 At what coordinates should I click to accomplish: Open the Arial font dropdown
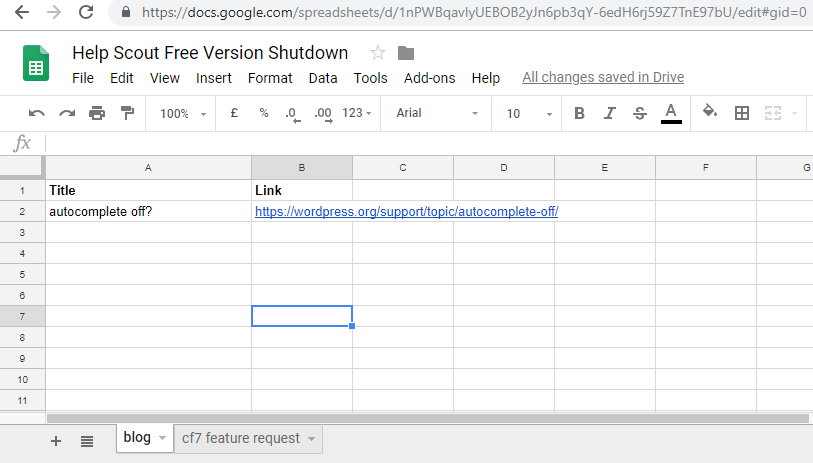(x=437, y=114)
